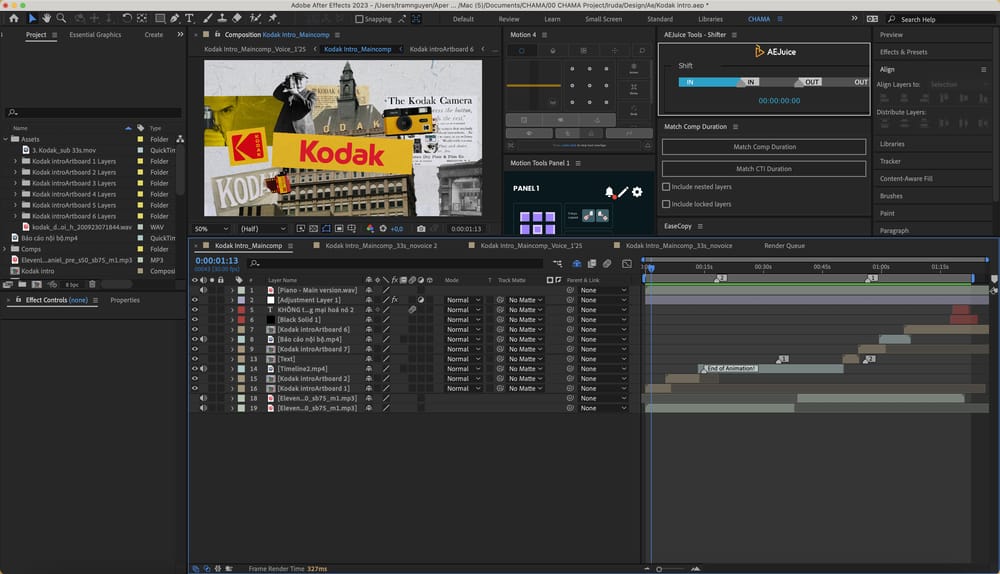The height and width of the screenshot is (574, 1000).
Task: Open the Render Queue tab
Action: (784, 246)
